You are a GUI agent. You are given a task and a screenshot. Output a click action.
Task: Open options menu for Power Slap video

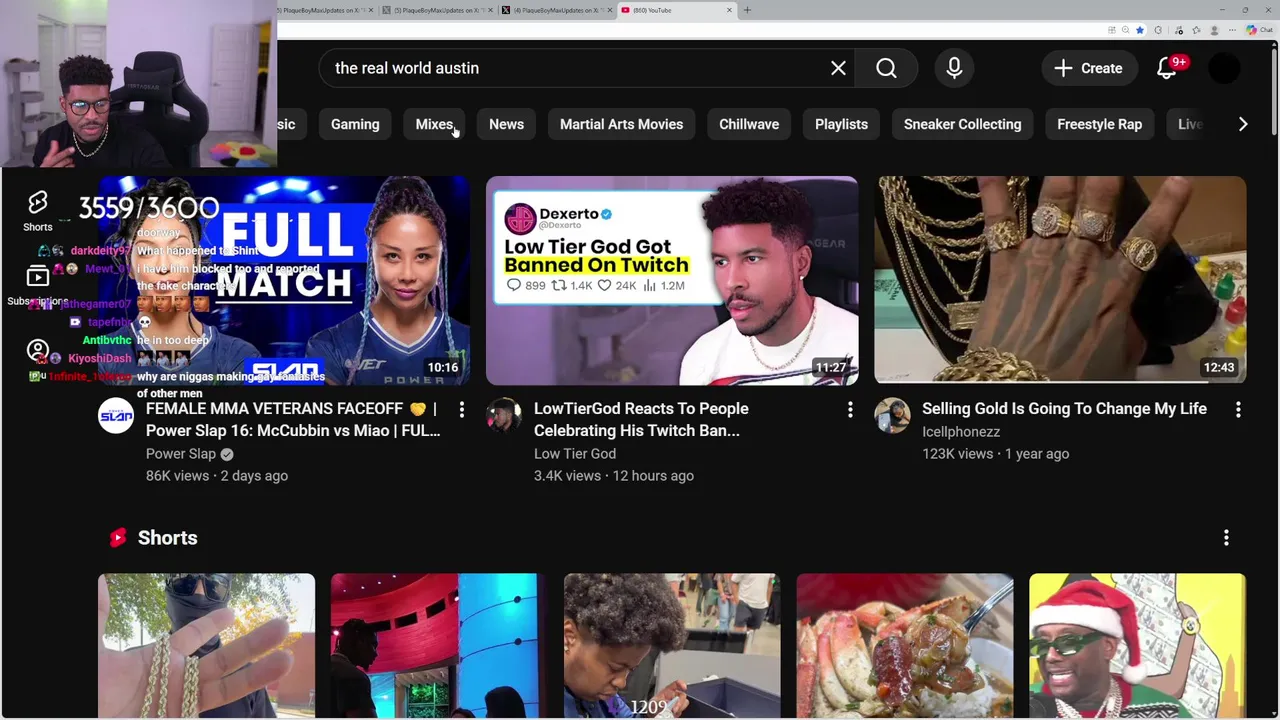coord(461,409)
